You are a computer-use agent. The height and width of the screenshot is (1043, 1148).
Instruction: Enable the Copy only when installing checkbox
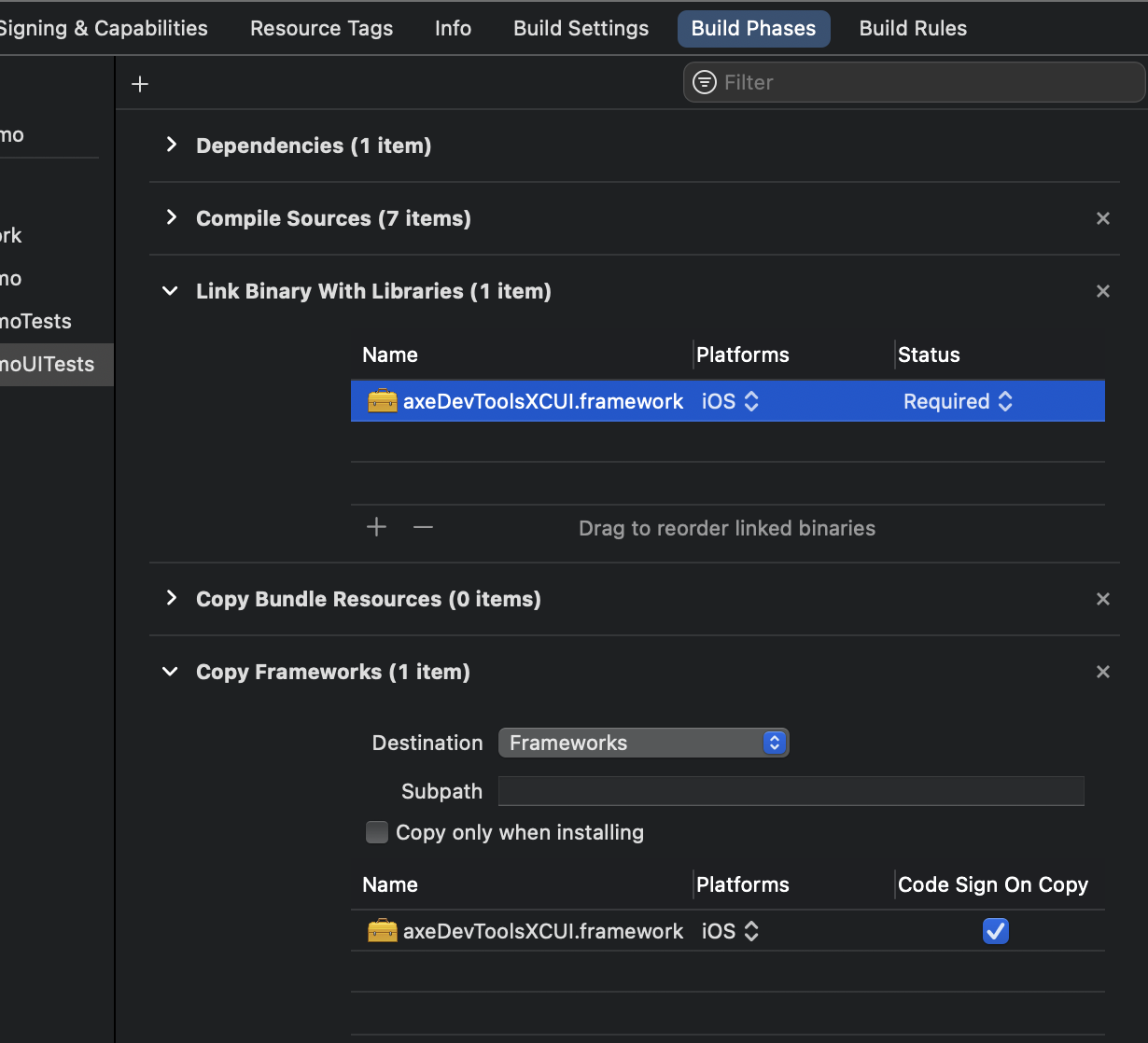(376, 832)
